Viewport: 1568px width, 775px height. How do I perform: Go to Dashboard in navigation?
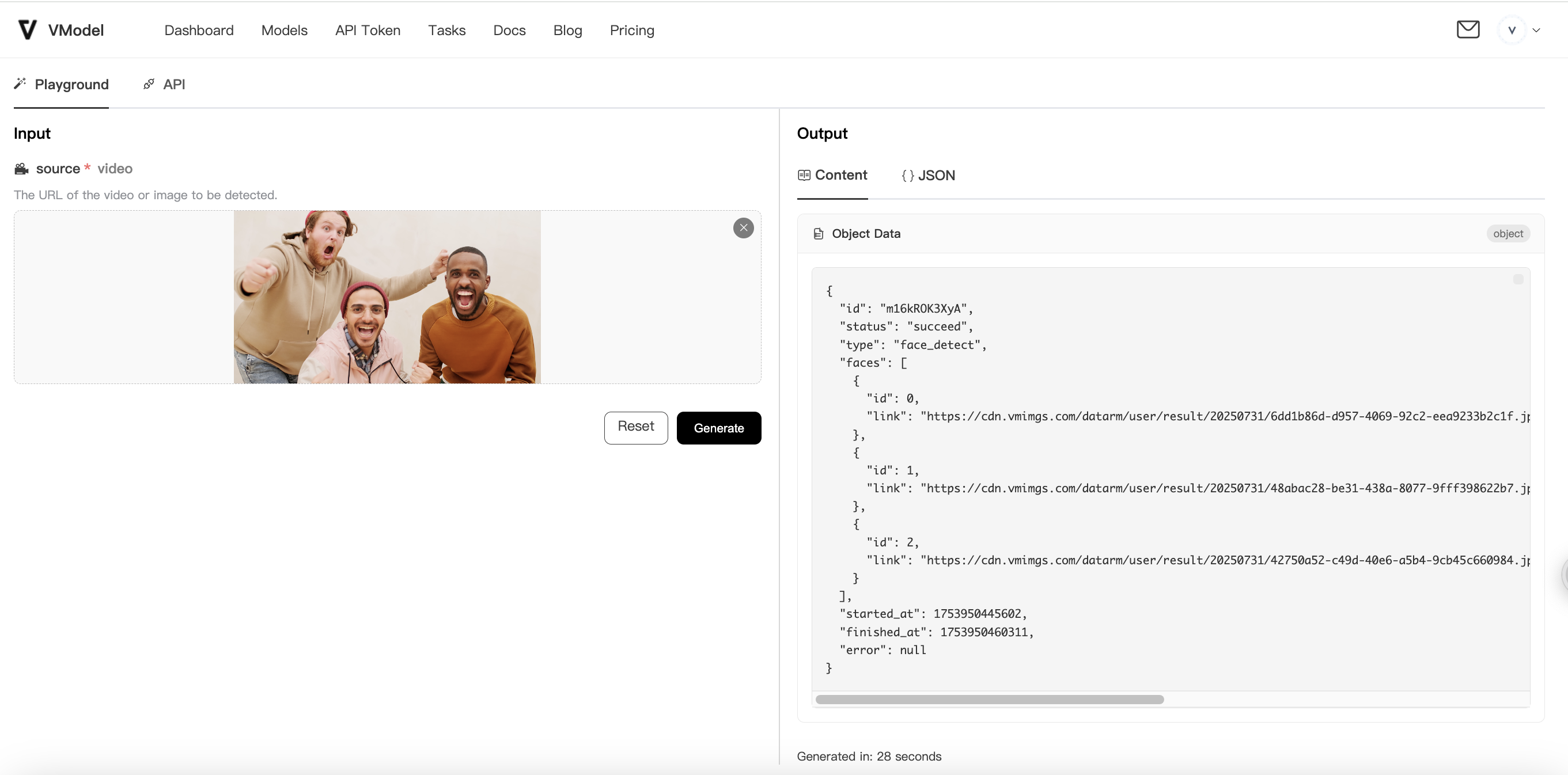[199, 31]
